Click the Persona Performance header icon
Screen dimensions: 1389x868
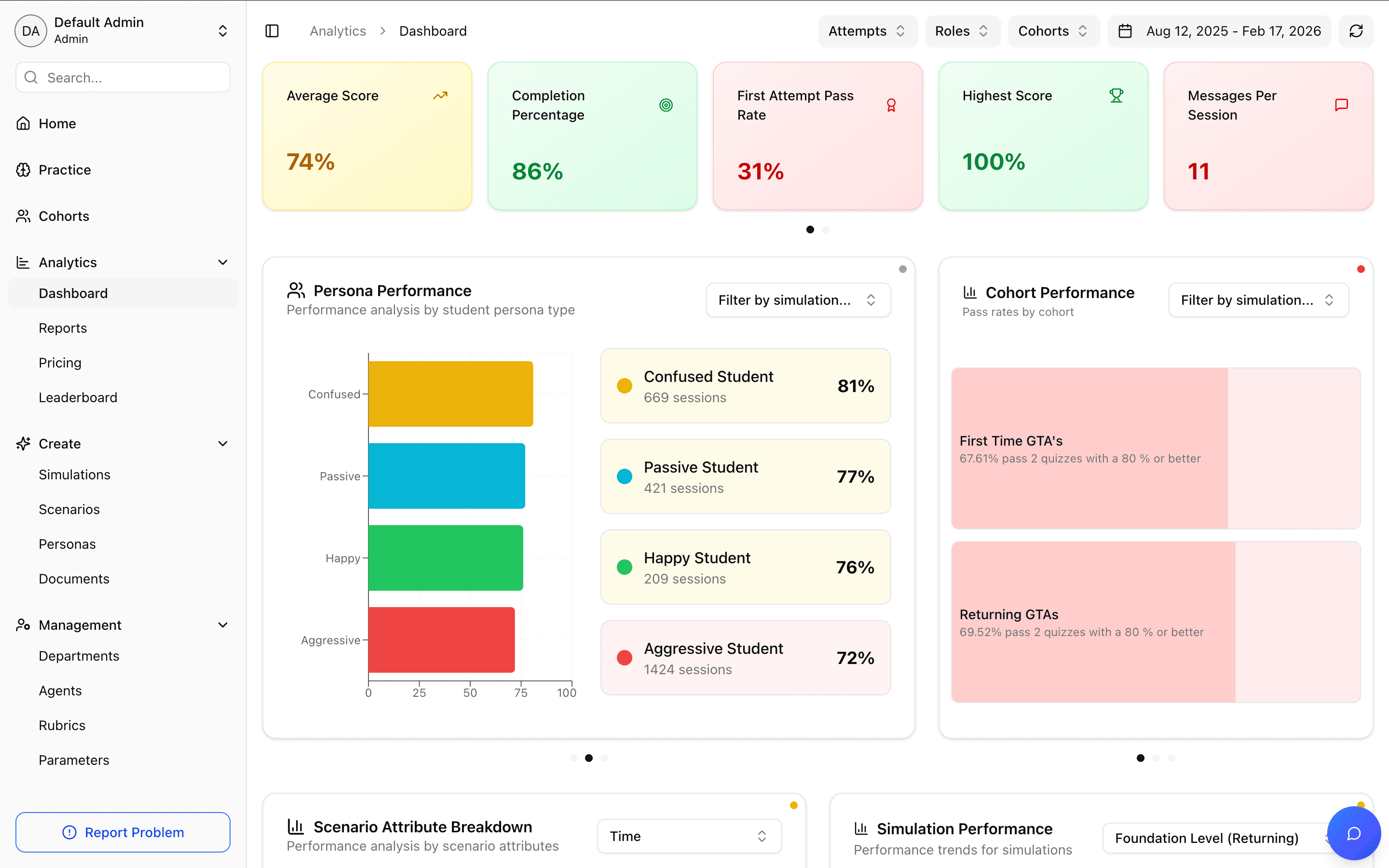point(296,290)
